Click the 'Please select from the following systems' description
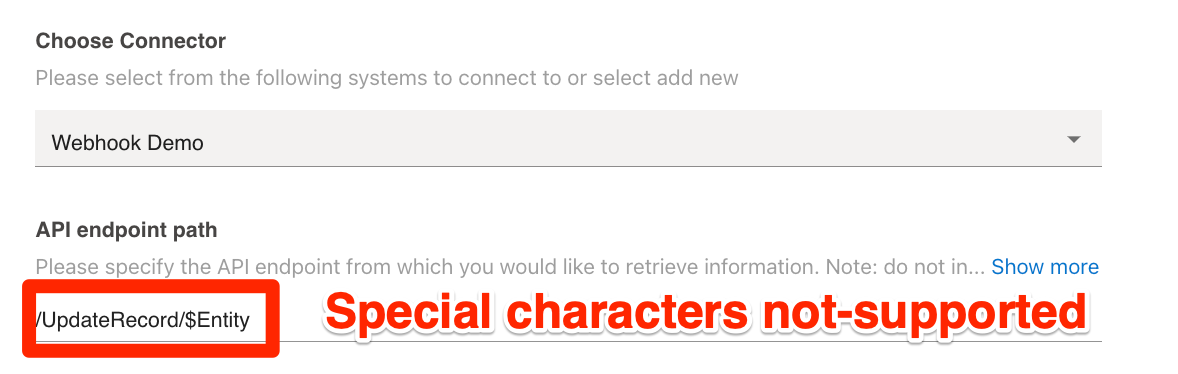The image size is (1178, 374). pos(387,77)
